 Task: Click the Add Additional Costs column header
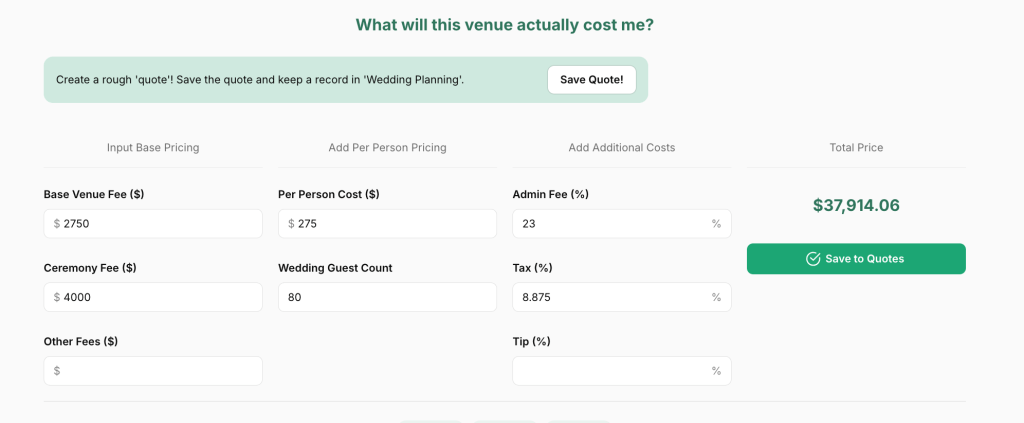(621, 148)
